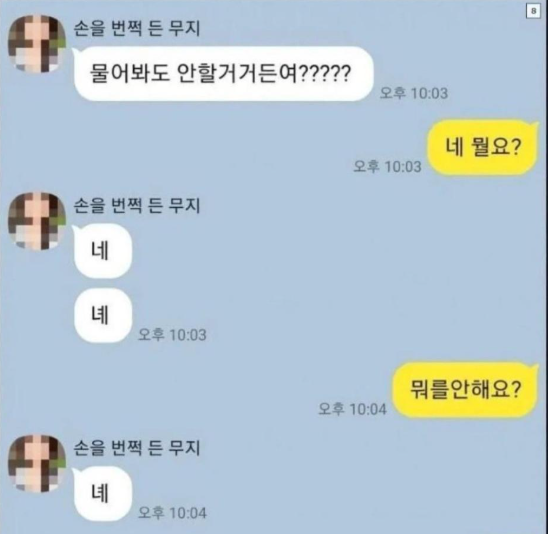Tap the 오후 10:04 timestamp beside last '녜'
The height and width of the screenshot is (534, 548).
pyautogui.click(x=172, y=513)
